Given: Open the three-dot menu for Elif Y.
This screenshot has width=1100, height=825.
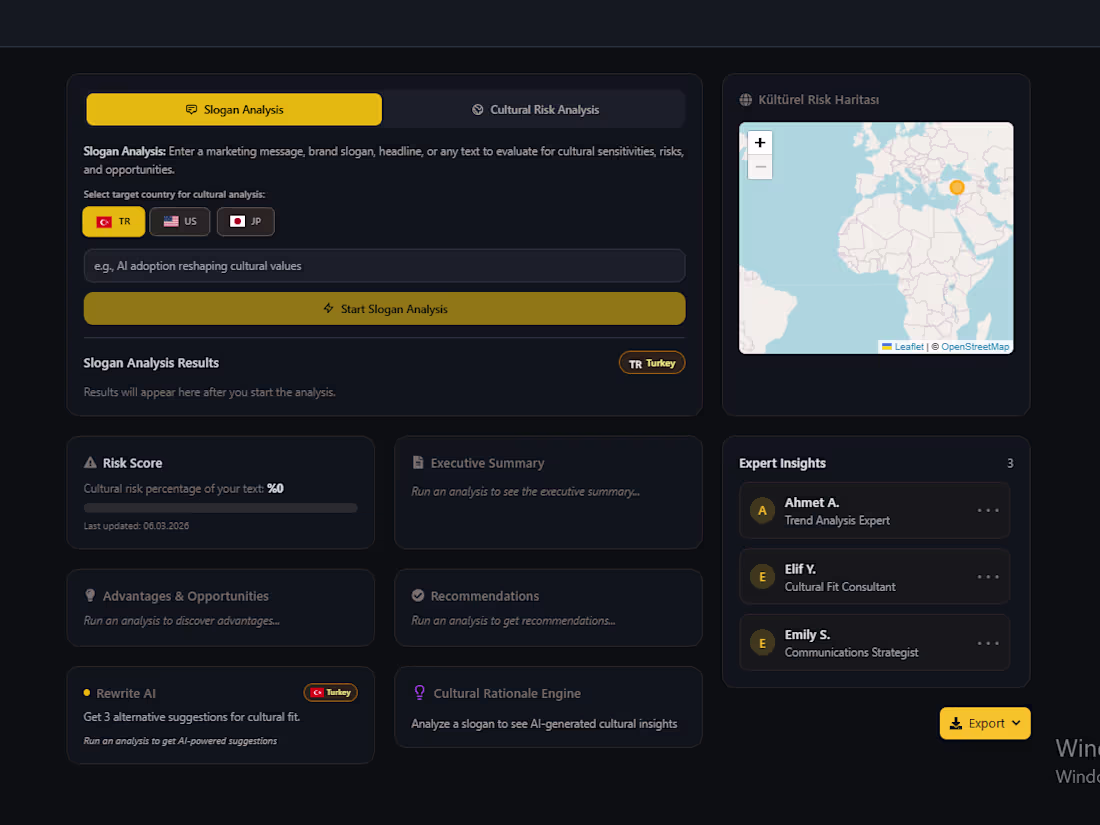Looking at the screenshot, I should (x=988, y=577).
